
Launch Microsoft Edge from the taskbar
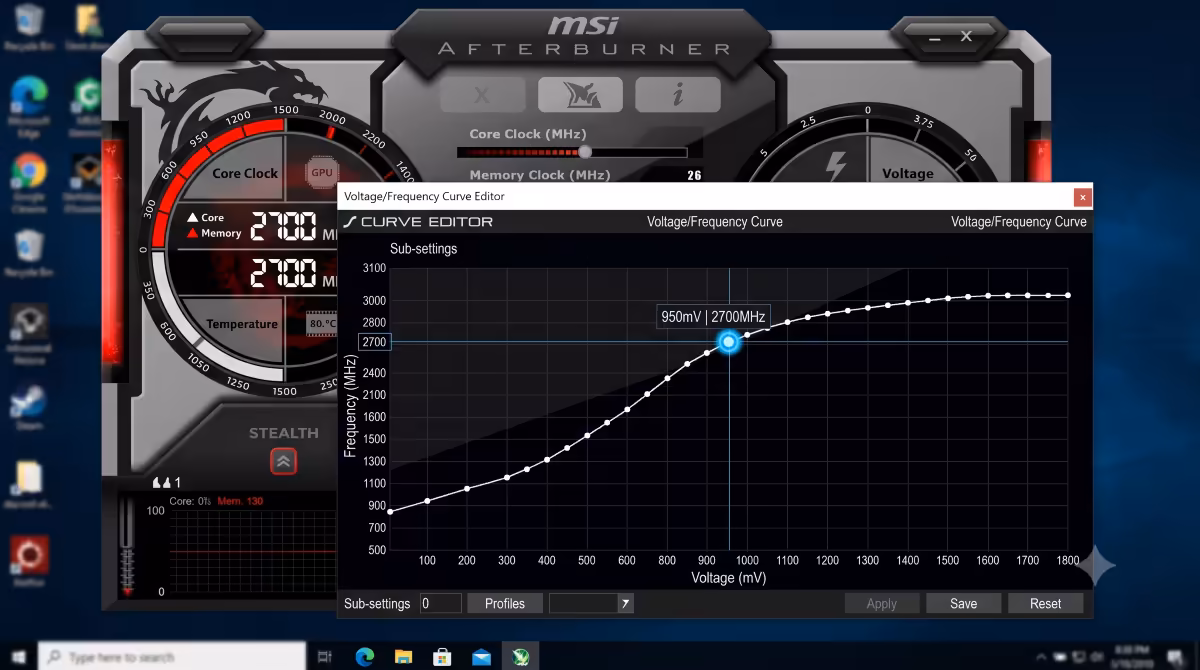tap(364, 657)
